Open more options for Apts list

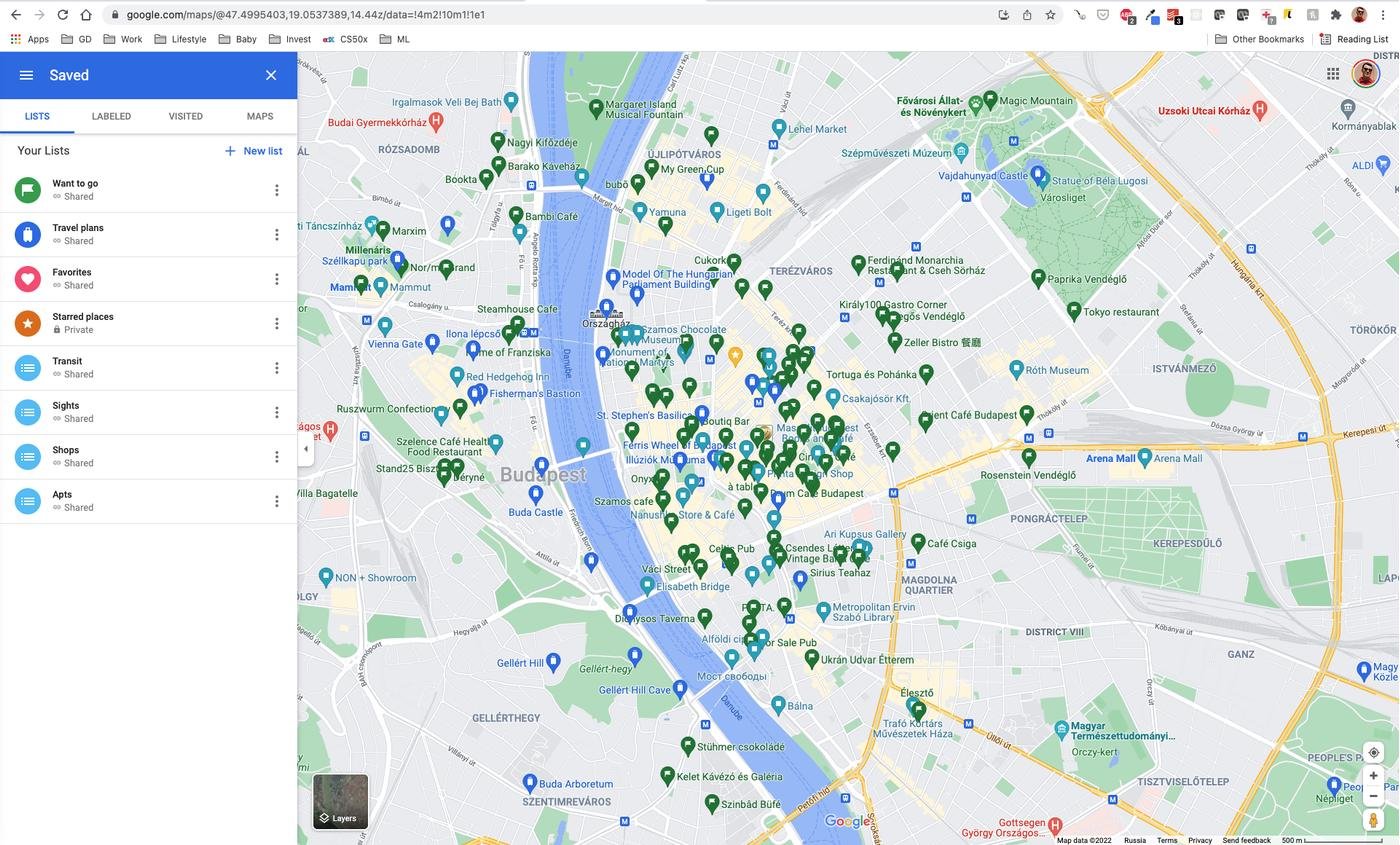(x=277, y=501)
